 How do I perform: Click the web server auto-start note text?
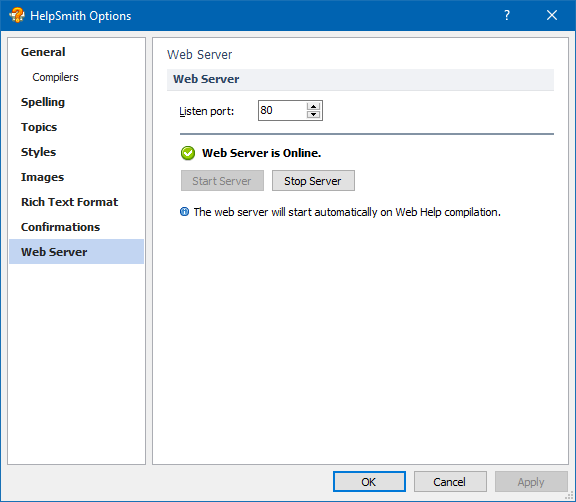(x=347, y=212)
